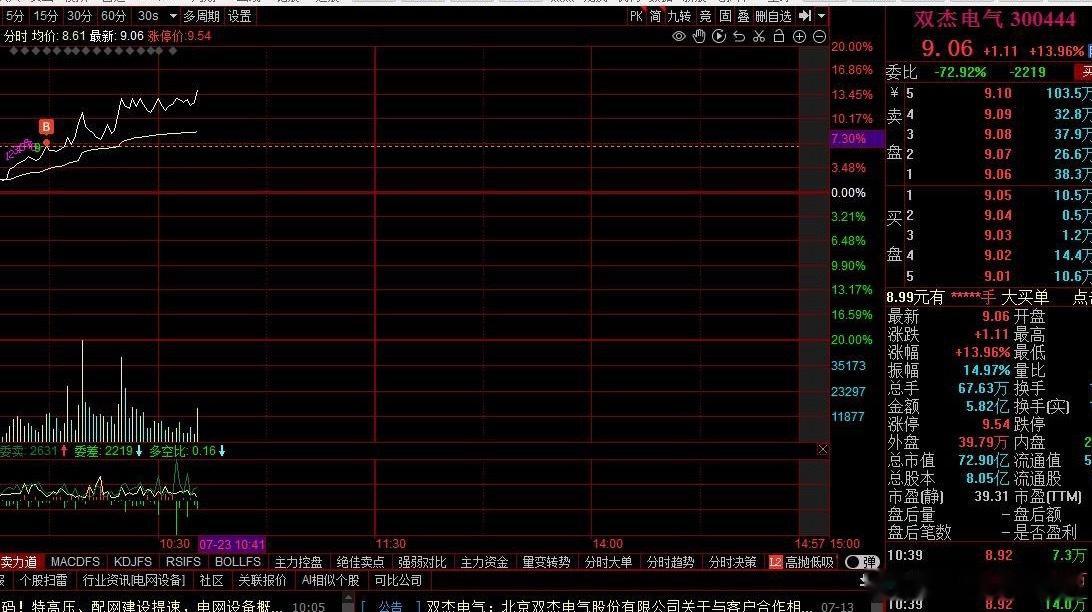
Task: Click buy level 1 price 9.05
Action: [997, 195]
